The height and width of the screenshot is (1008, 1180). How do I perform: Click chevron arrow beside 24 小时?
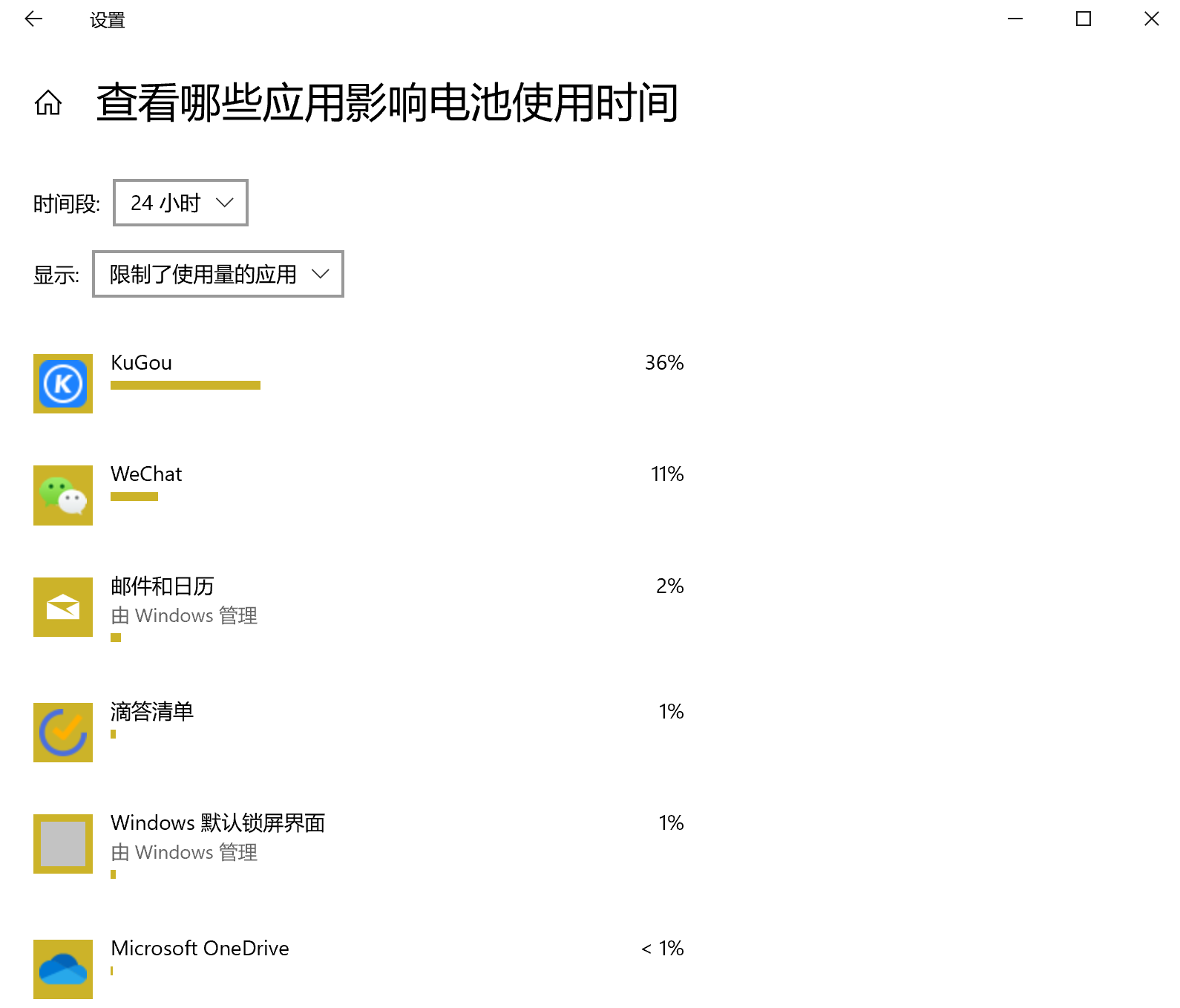tap(224, 203)
